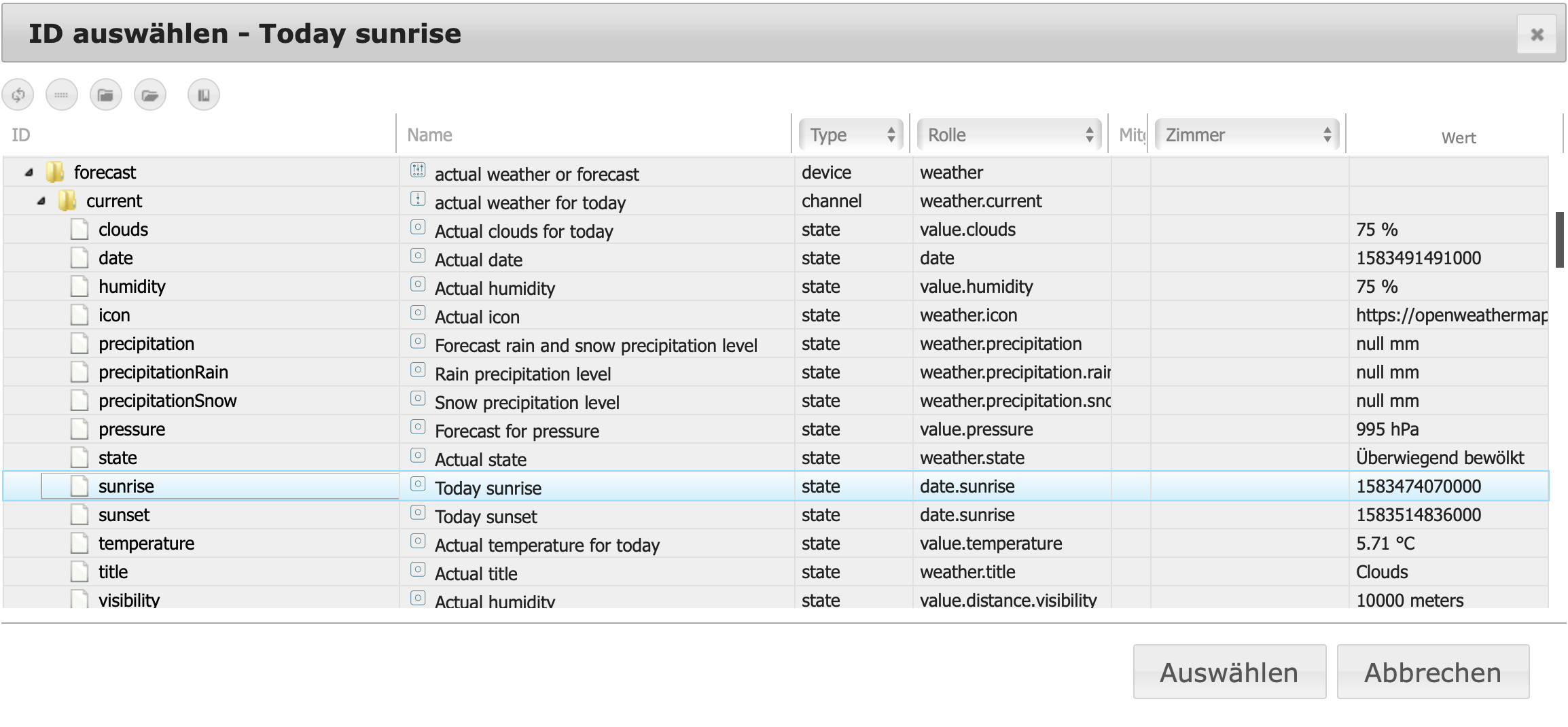
Task: Collapse the current folder node
Action: [x=41, y=201]
